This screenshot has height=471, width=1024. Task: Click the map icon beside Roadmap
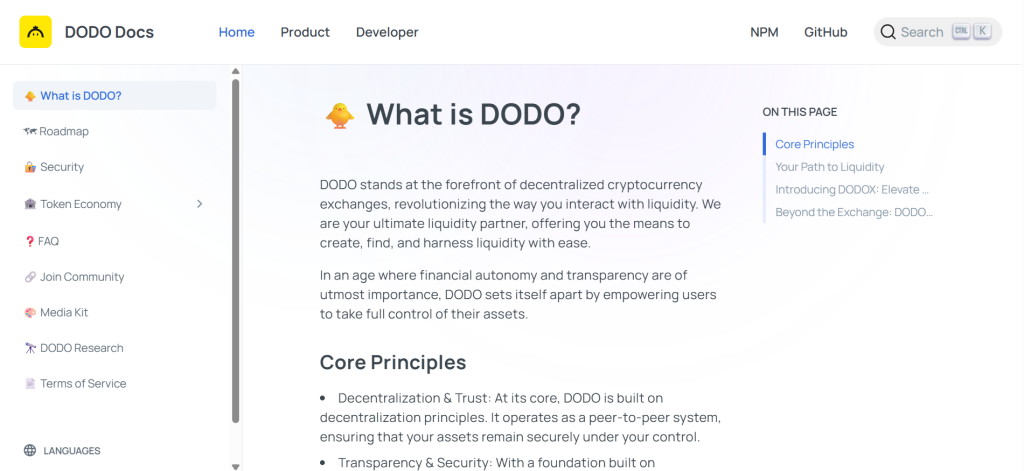tap(30, 131)
